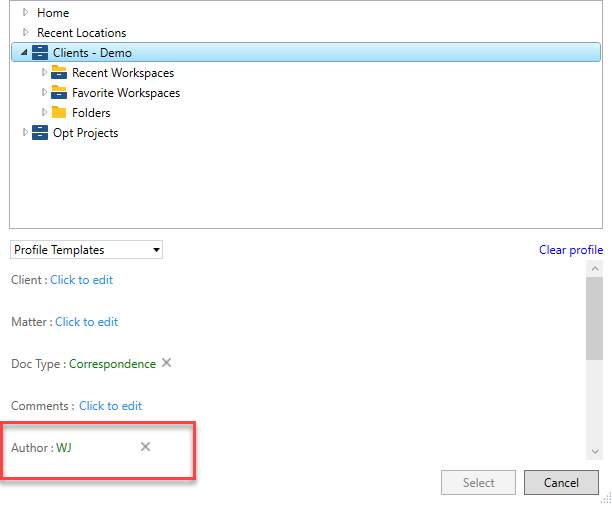Screen dimensions: 612x505
Task: Click the yellow Folders icon
Action: tap(59, 112)
